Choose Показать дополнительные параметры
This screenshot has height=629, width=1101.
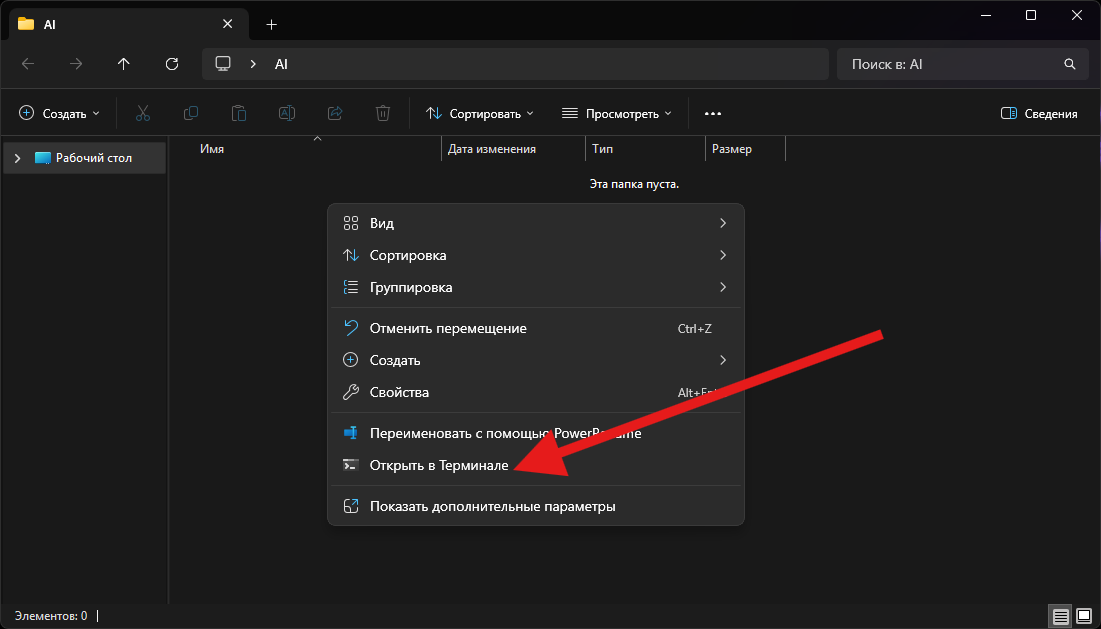point(536,506)
